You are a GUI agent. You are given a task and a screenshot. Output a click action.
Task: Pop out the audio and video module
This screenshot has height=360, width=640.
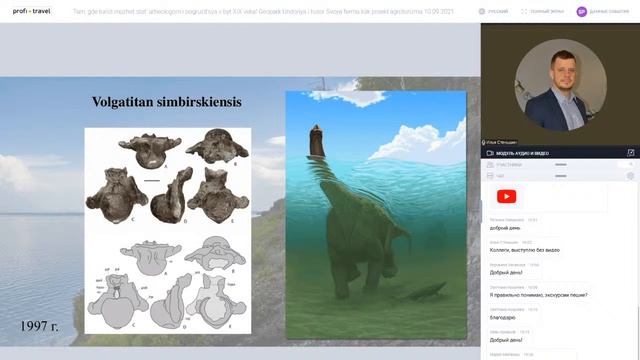click(x=631, y=153)
